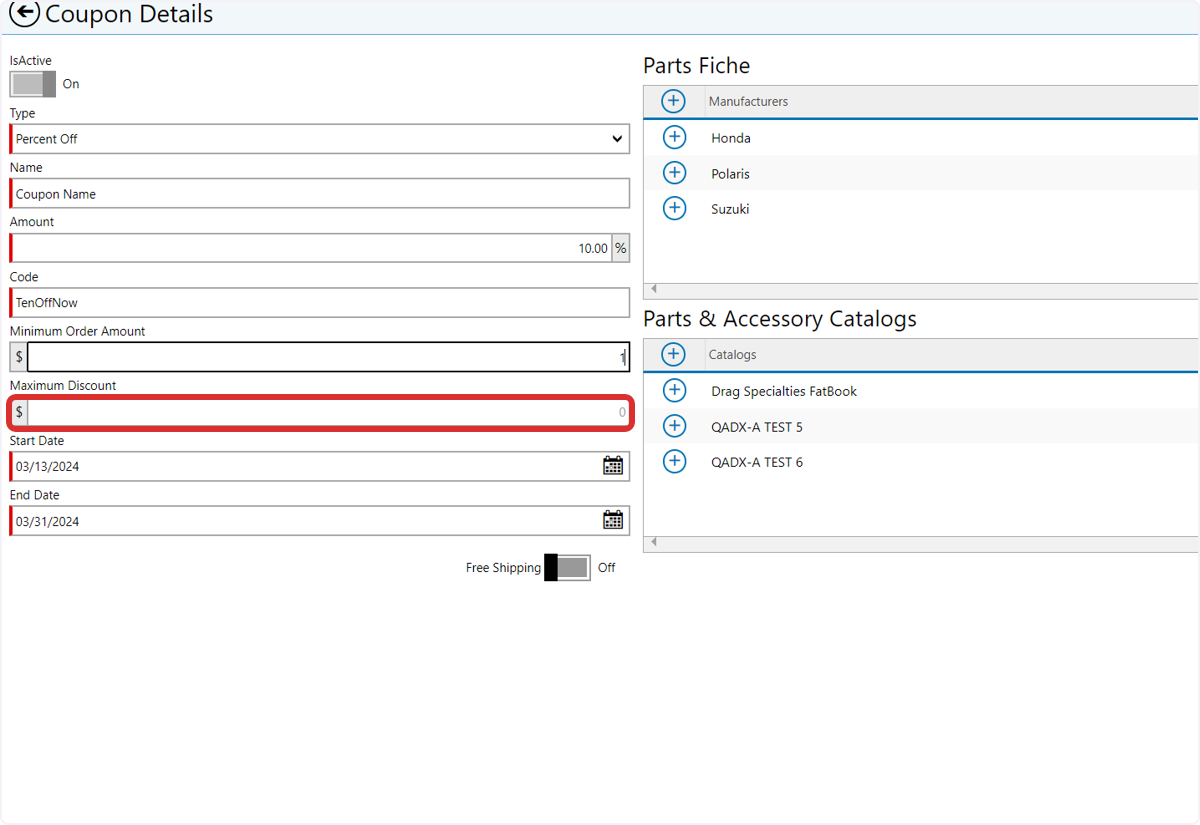Open the Type dropdown showing Percent Off

coord(320,139)
